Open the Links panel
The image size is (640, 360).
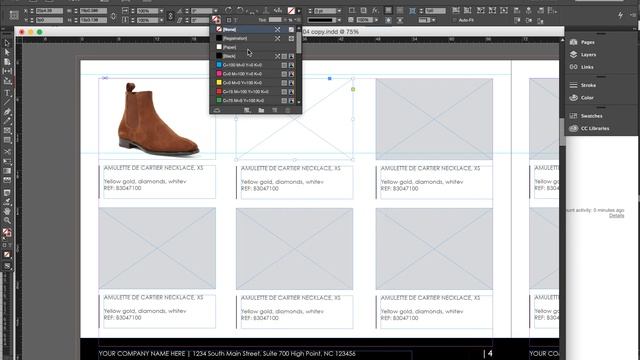tap(582, 67)
